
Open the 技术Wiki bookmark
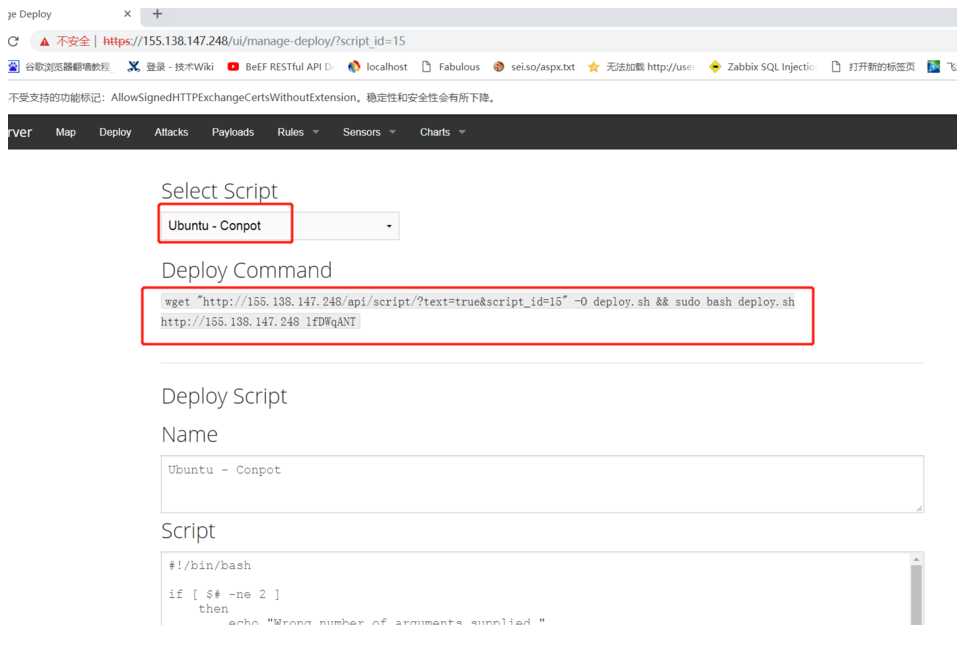pyautogui.click(x=171, y=67)
